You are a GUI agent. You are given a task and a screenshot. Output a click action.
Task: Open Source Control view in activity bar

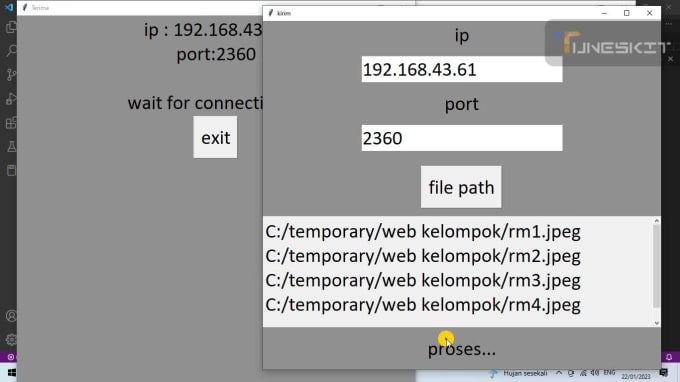coord(11,75)
